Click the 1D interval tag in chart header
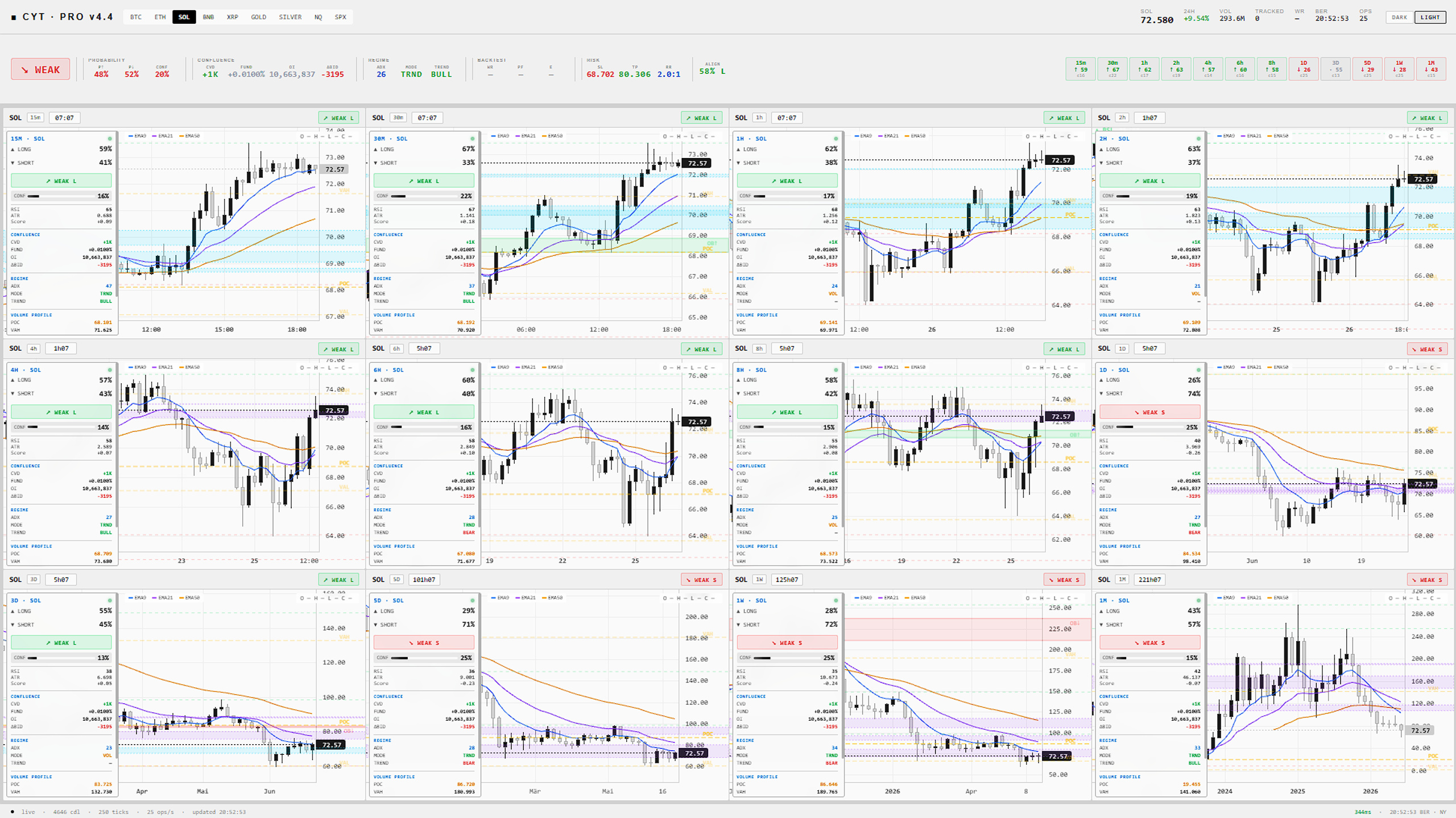Viewport: 1456px width, 818px height. click(x=1122, y=348)
